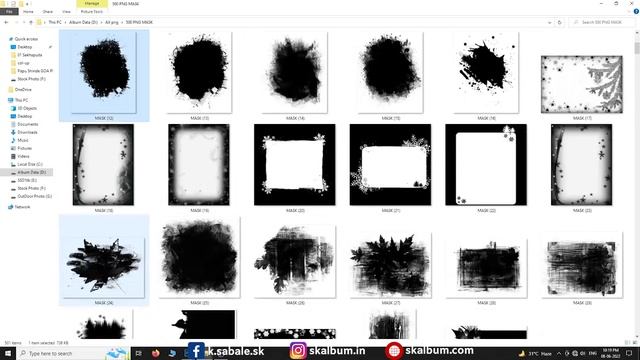
Task: Select the MASK (25) thumbnail
Action: 200,258
